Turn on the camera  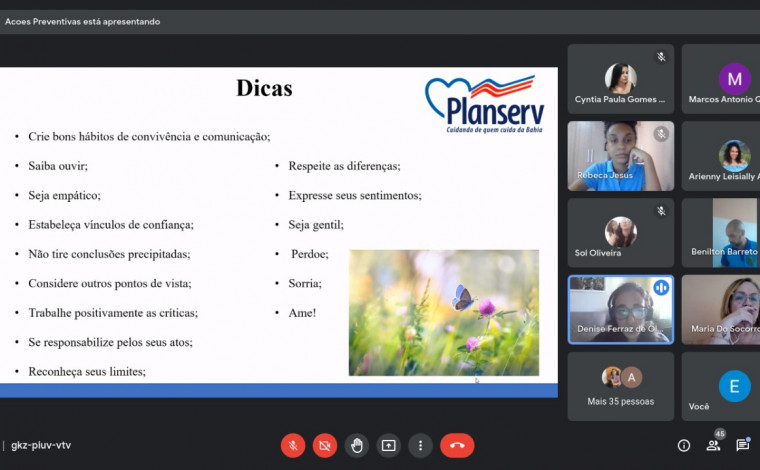point(324,445)
